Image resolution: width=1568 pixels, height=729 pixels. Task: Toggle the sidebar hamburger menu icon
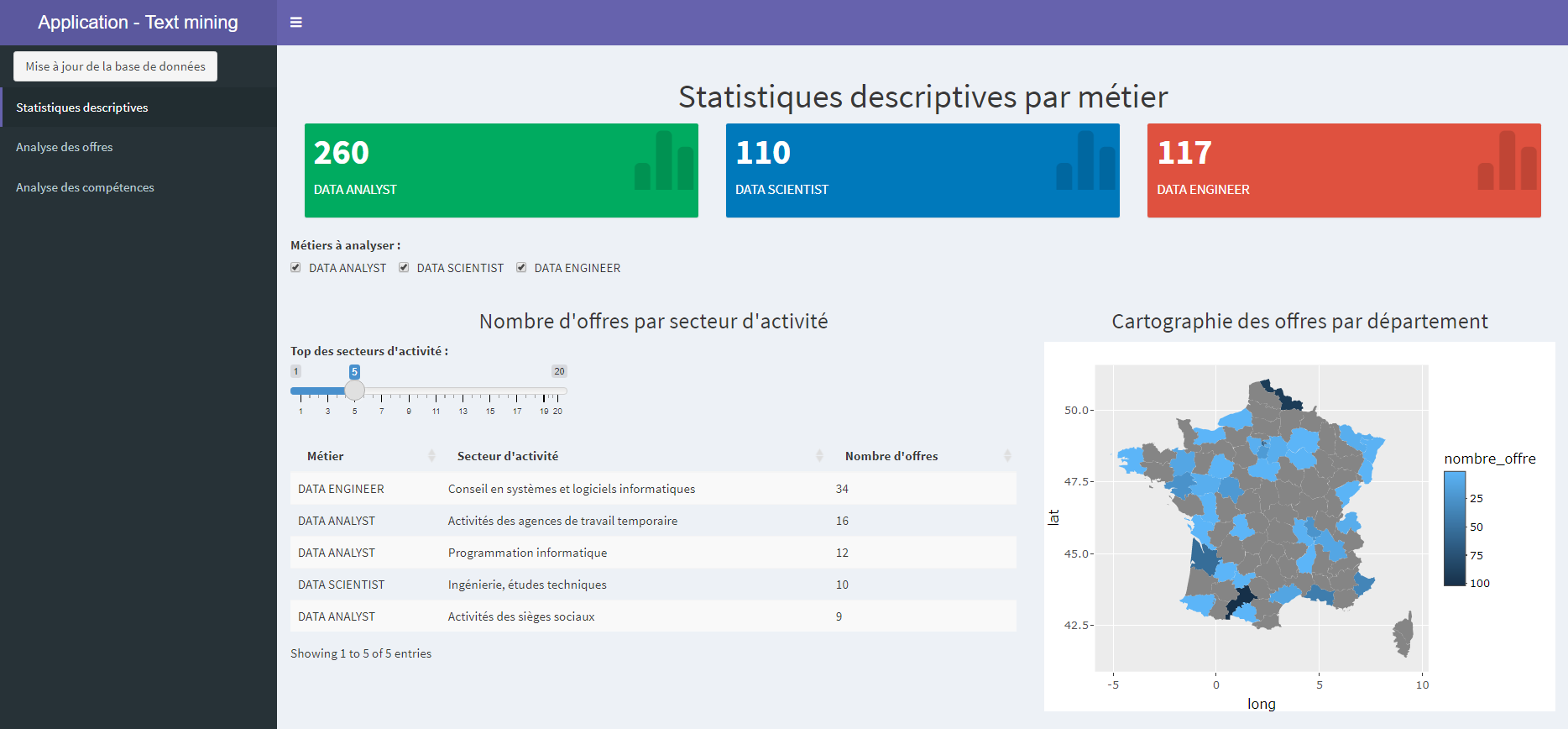[295, 23]
